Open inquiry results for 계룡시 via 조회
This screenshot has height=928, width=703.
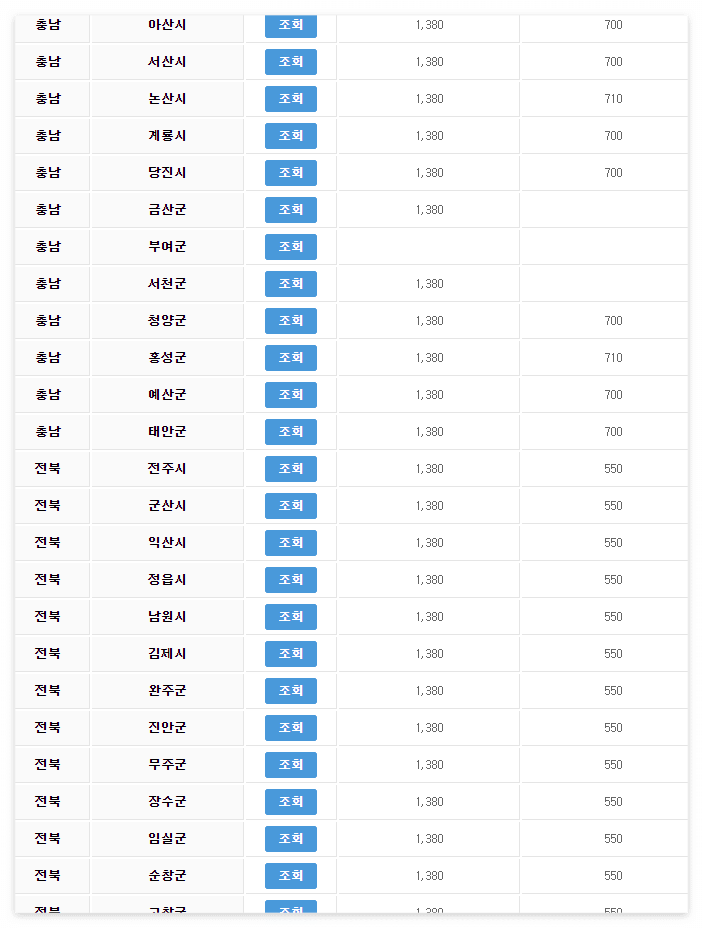[x=290, y=135]
